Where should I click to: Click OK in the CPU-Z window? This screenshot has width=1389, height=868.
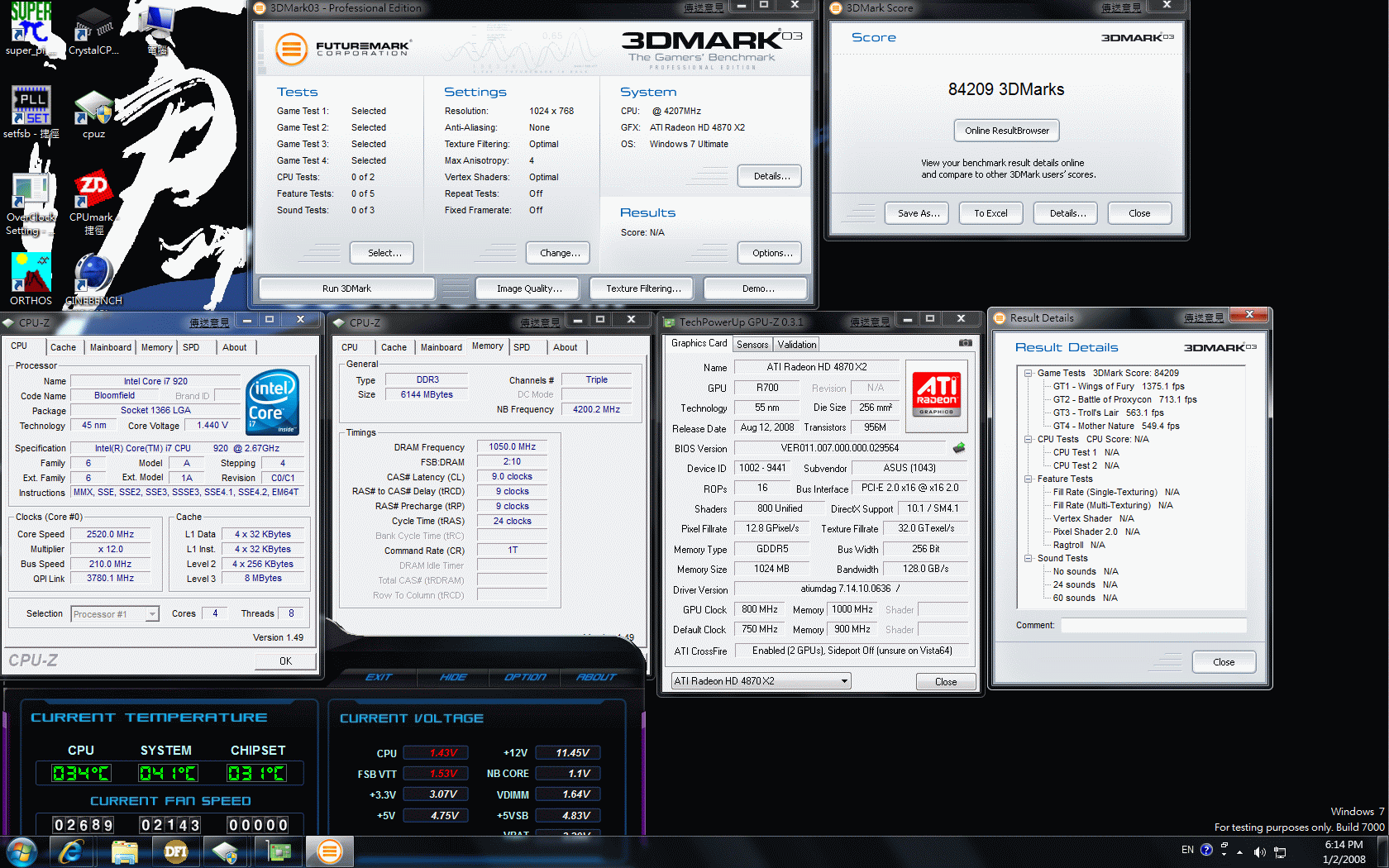click(x=285, y=661)
